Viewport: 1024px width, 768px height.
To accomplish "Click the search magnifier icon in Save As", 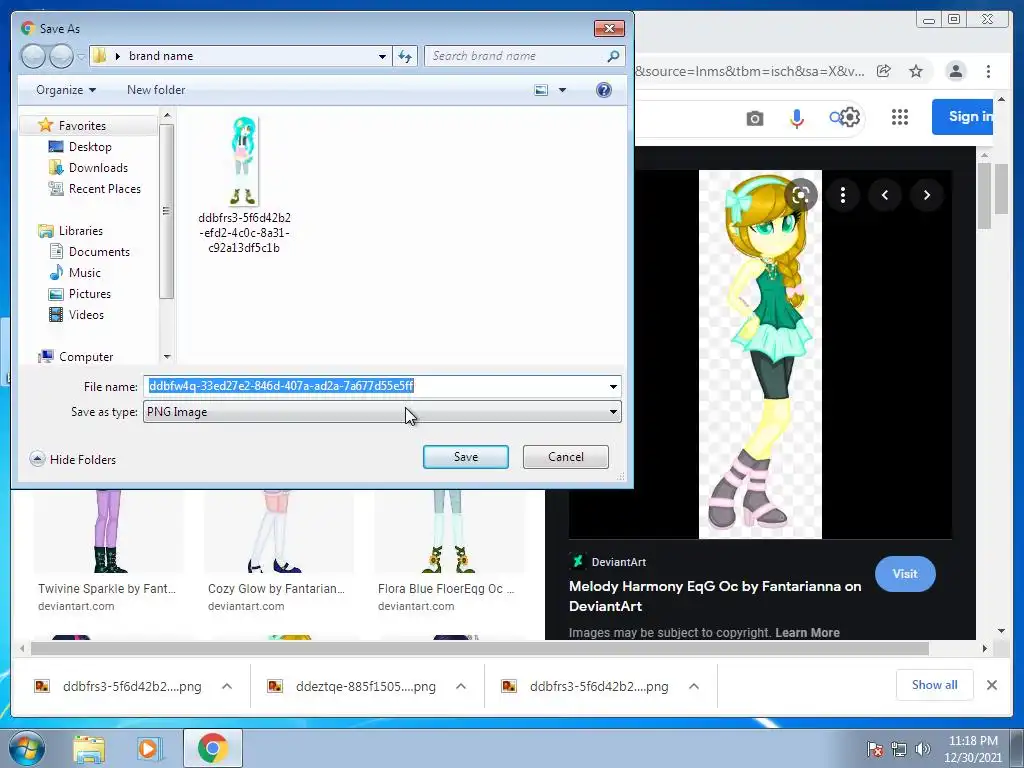I will tap(613, 56).
